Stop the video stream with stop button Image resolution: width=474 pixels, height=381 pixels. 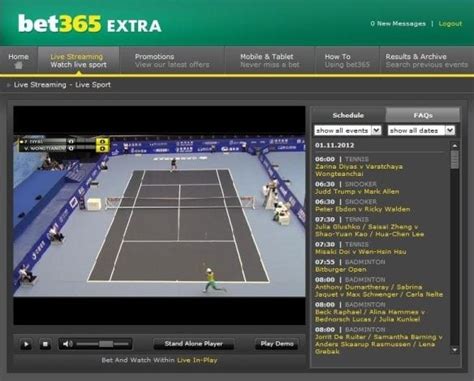coord(45,344)
